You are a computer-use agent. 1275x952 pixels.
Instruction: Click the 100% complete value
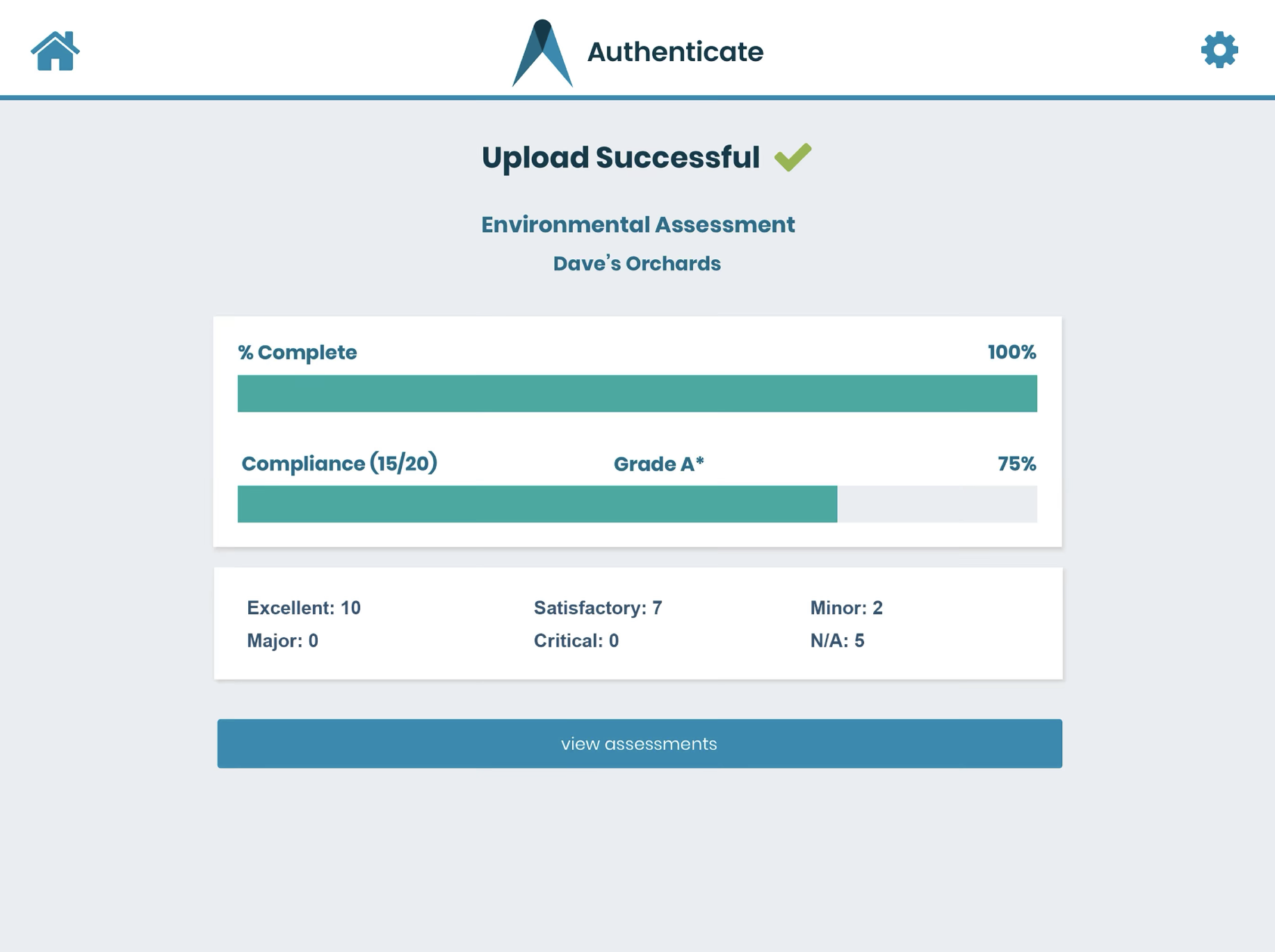coord(1012,352)
